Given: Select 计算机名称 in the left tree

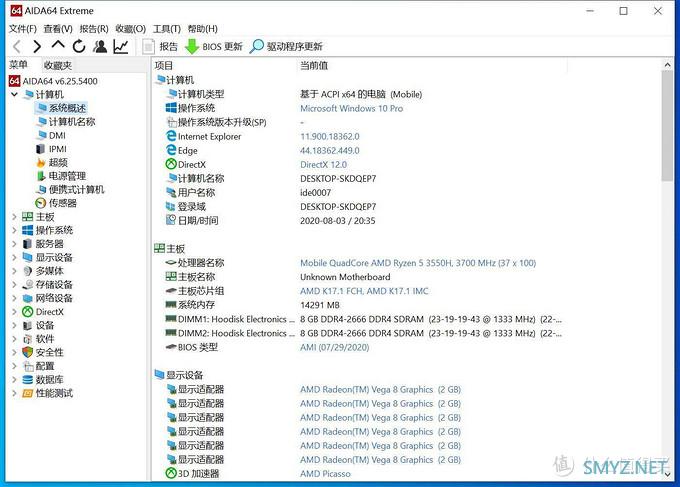Looking at the screenshot, I should point(72,121).
